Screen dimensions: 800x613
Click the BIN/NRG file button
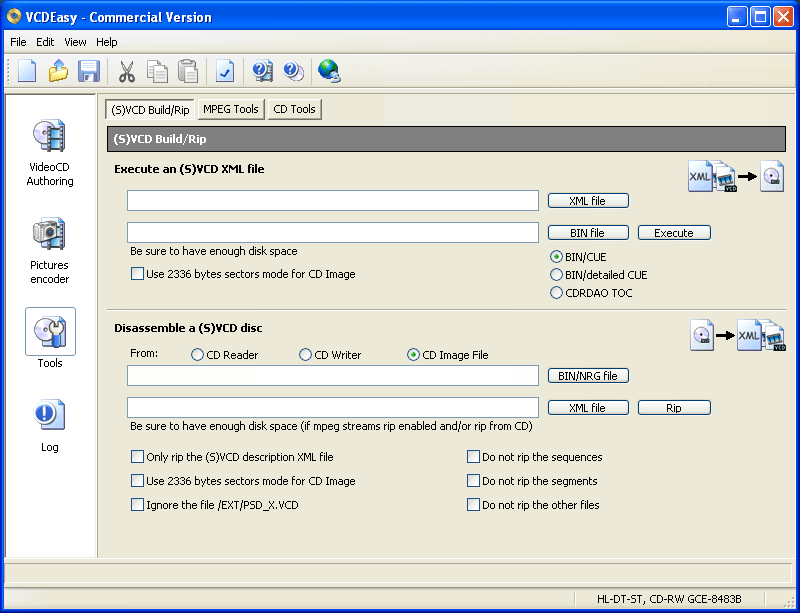(588, 376)
